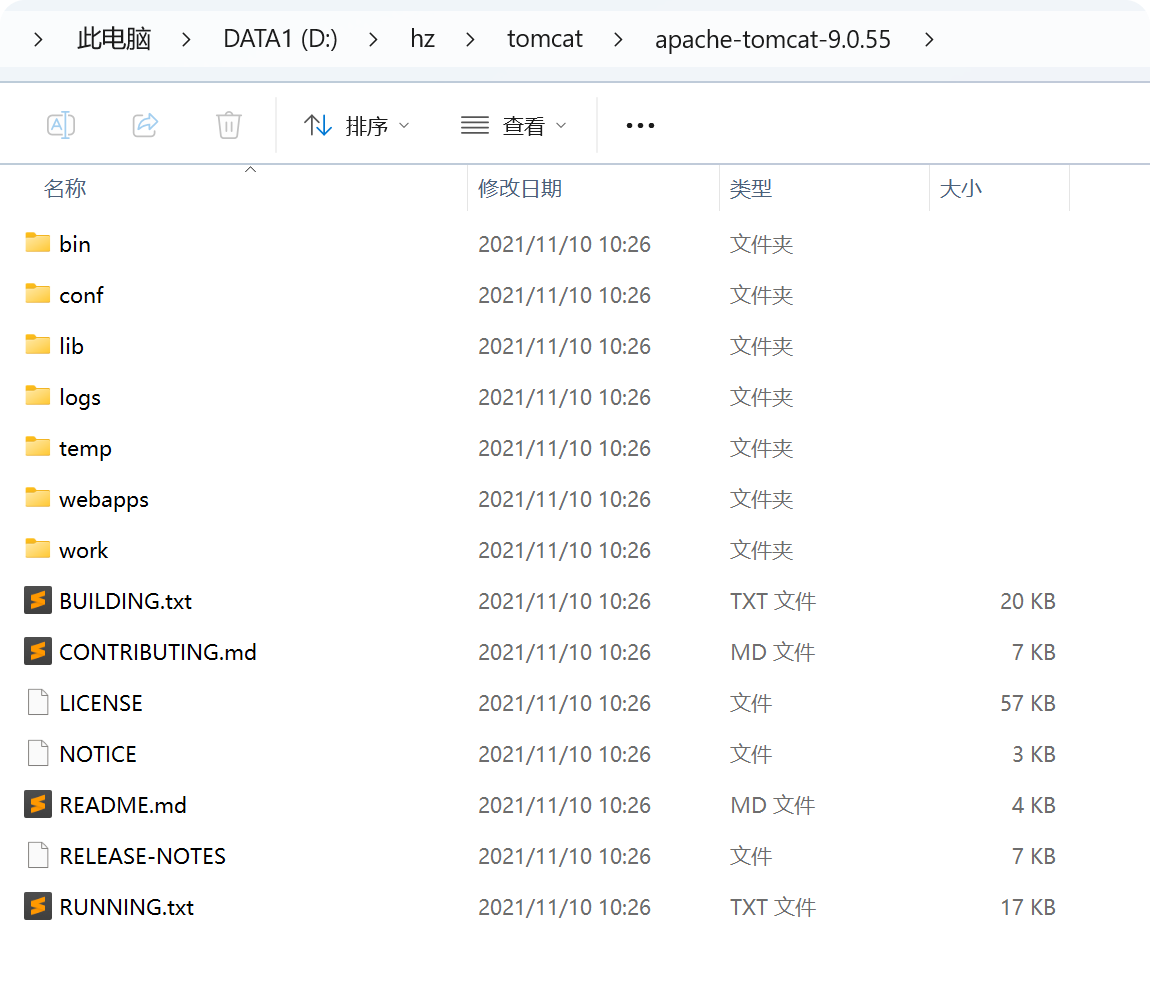Click the 57 KB size of LICENSE
The image size is (1150, 981).
point(1028,703)
